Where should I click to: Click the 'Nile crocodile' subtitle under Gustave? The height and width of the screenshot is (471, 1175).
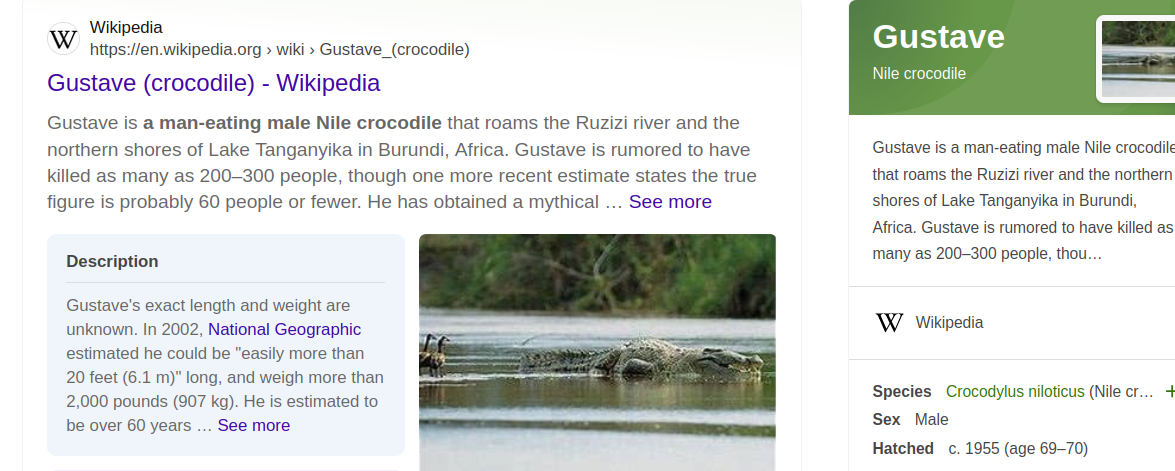click(919, 74)
